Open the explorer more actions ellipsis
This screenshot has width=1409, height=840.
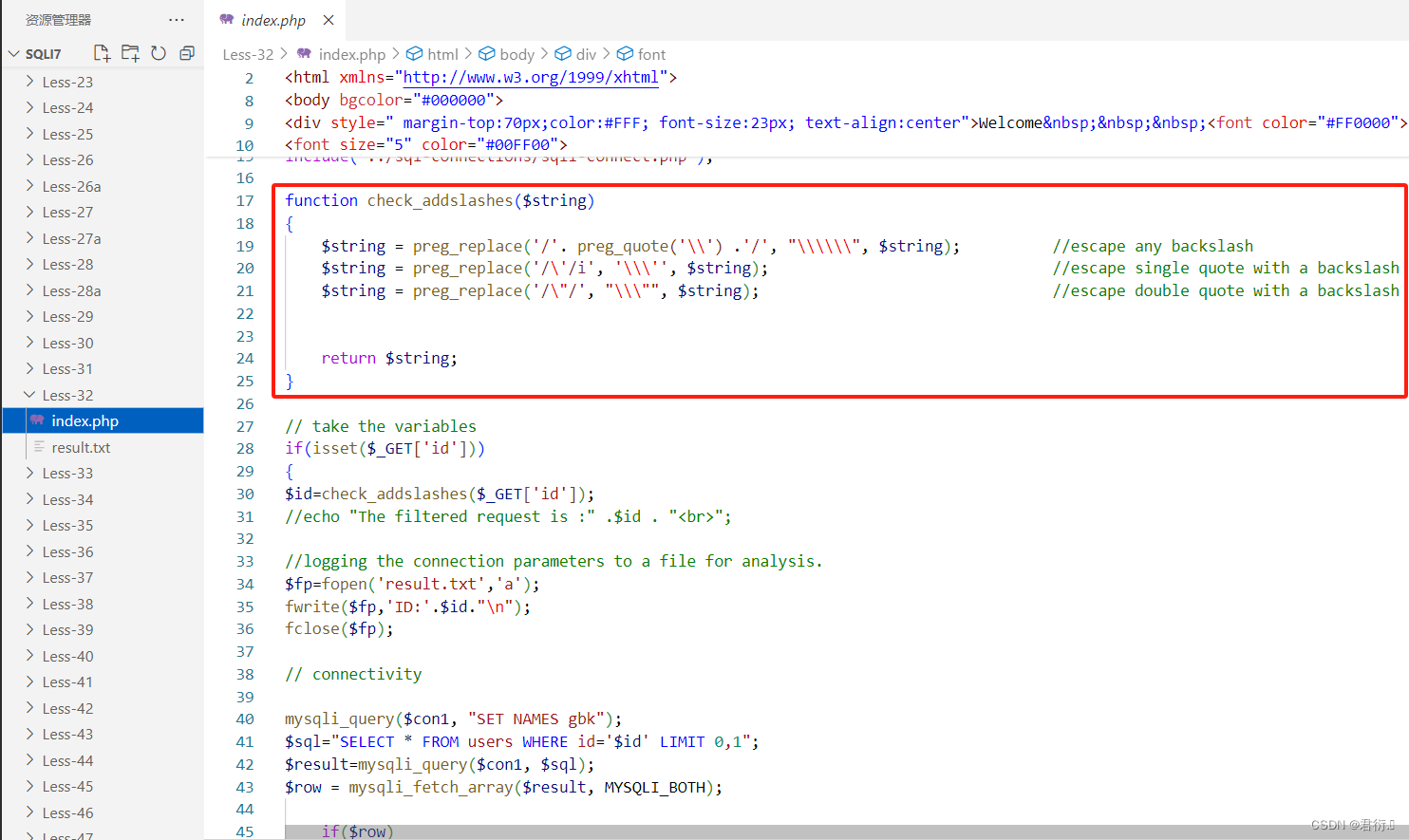pyautogui.click(x=177, y=19)
